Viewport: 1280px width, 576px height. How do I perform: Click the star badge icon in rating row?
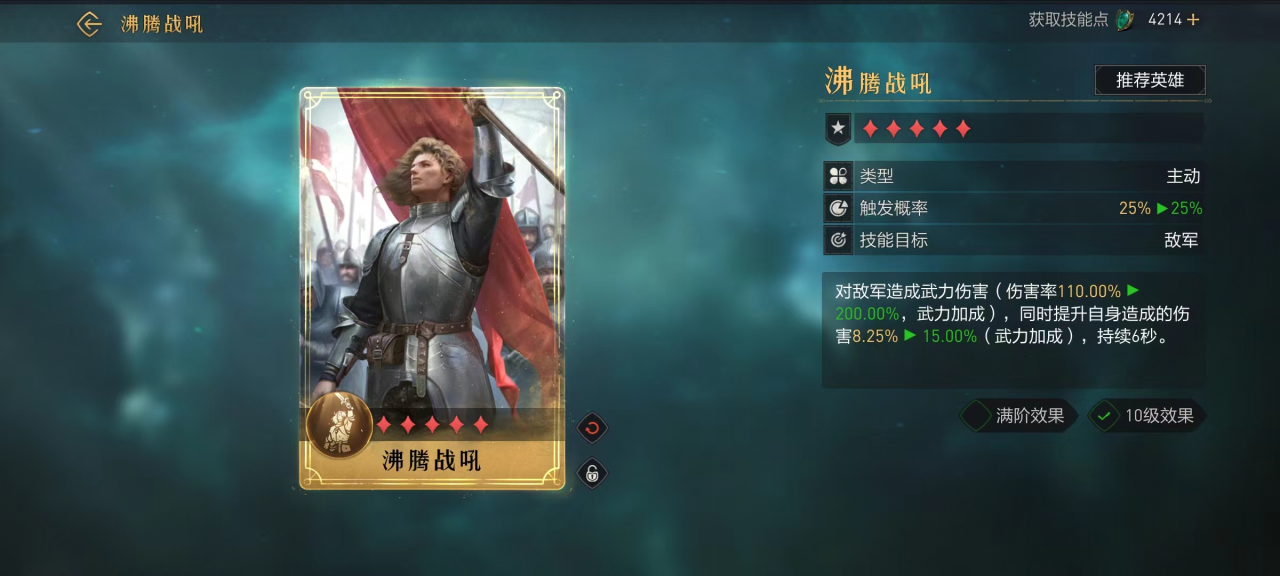[x=838, y=129]
